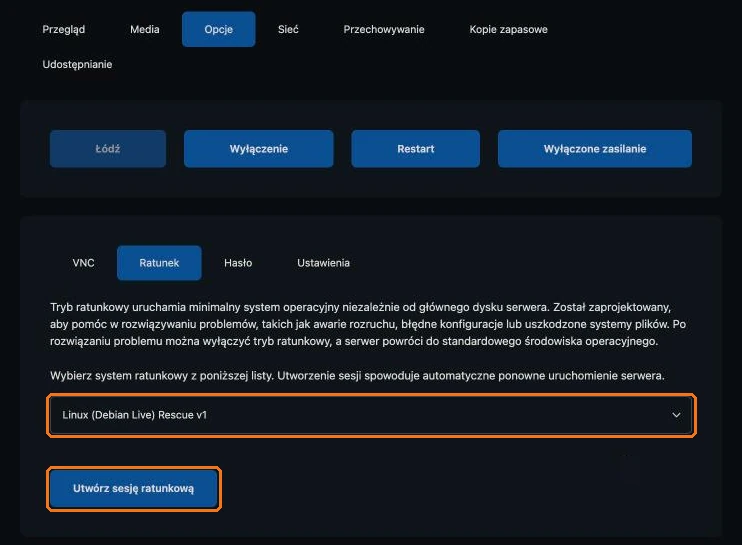Open the Przechowywanie tab
Screen dimensions: 742x545
(x=384, y=29)
